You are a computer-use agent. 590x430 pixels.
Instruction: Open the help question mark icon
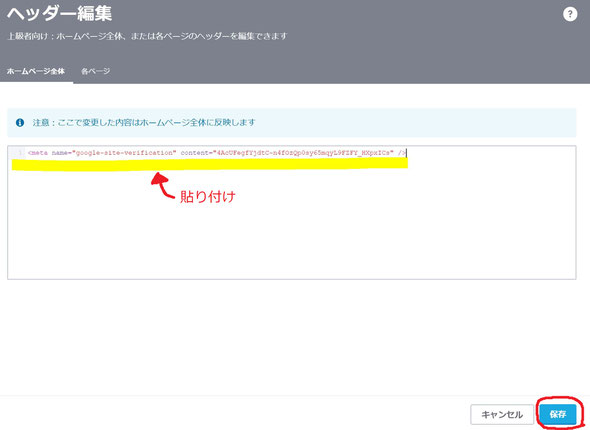click(570, 14)
